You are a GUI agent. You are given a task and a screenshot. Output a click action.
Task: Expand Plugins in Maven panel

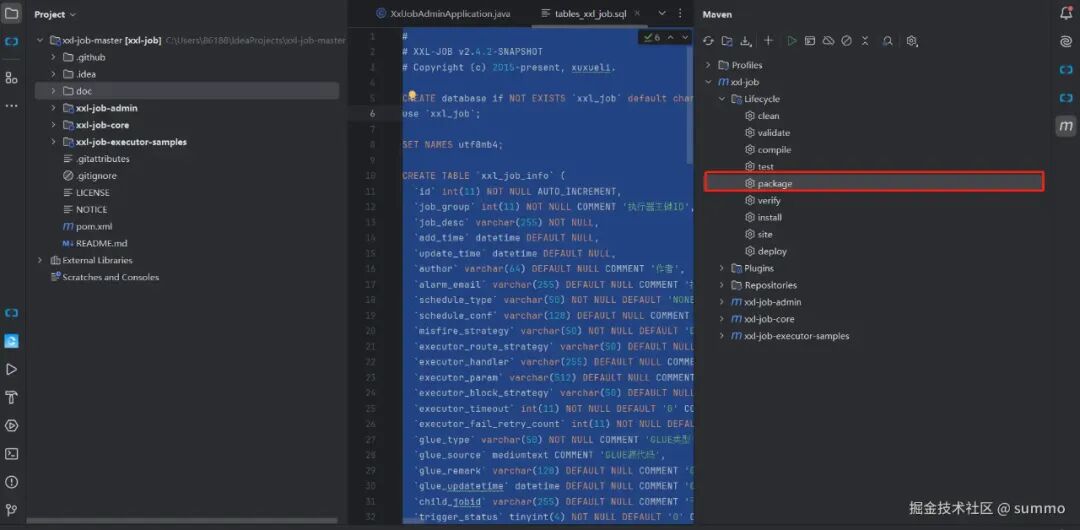(x=721, y=268)
